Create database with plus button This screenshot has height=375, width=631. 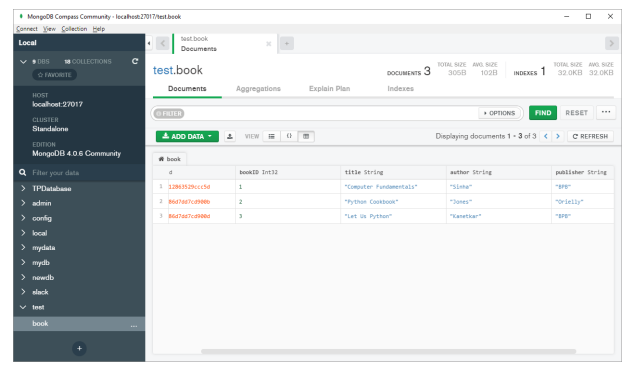pyautogui.click(x=79, y=348)
